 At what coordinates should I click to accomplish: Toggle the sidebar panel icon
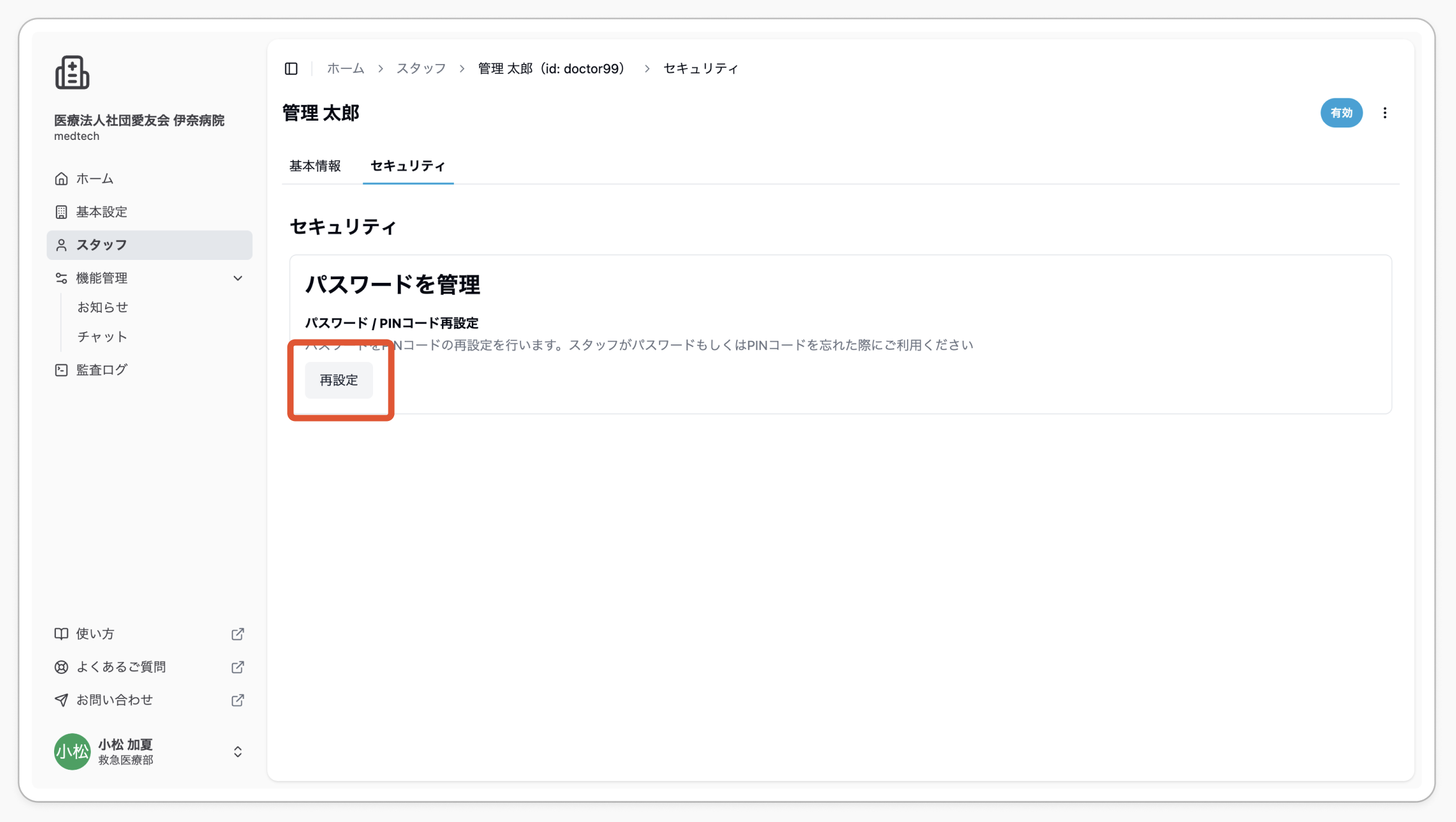pos(291,68)
